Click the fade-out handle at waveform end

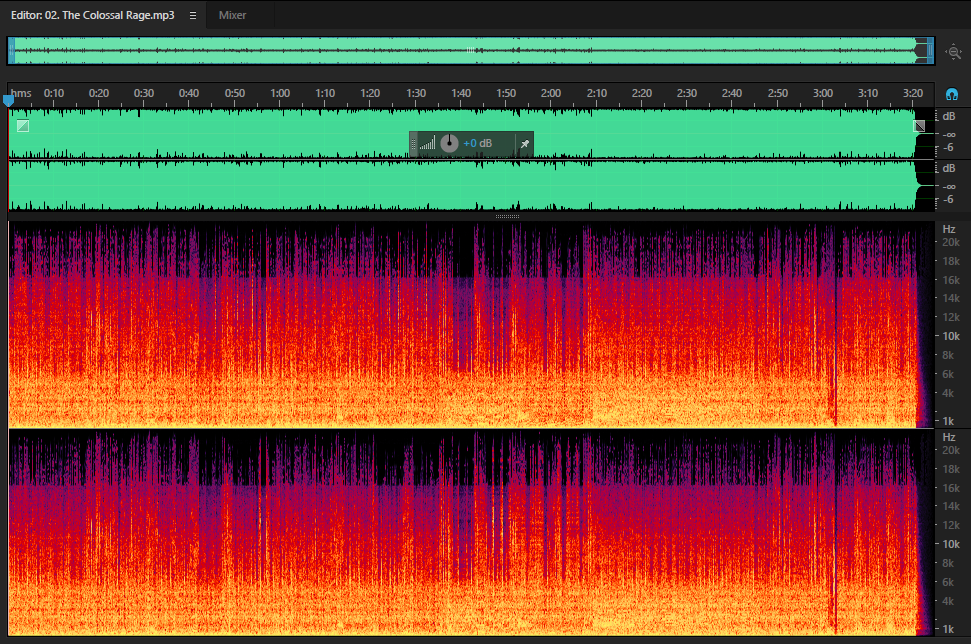920,126
